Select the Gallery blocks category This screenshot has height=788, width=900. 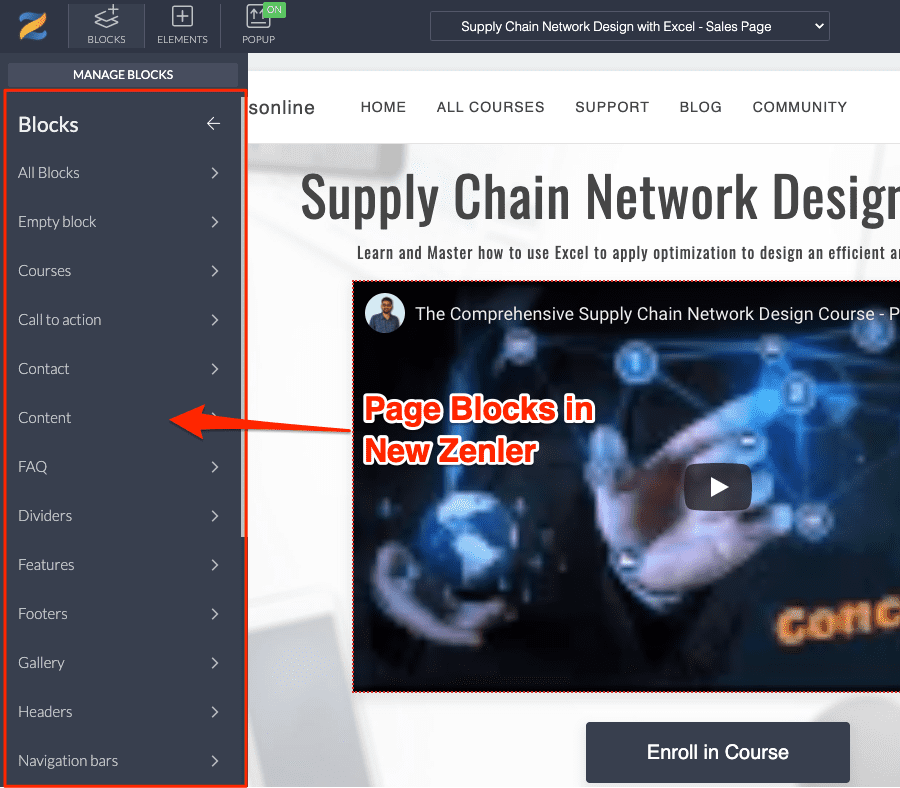coord(119,663)
